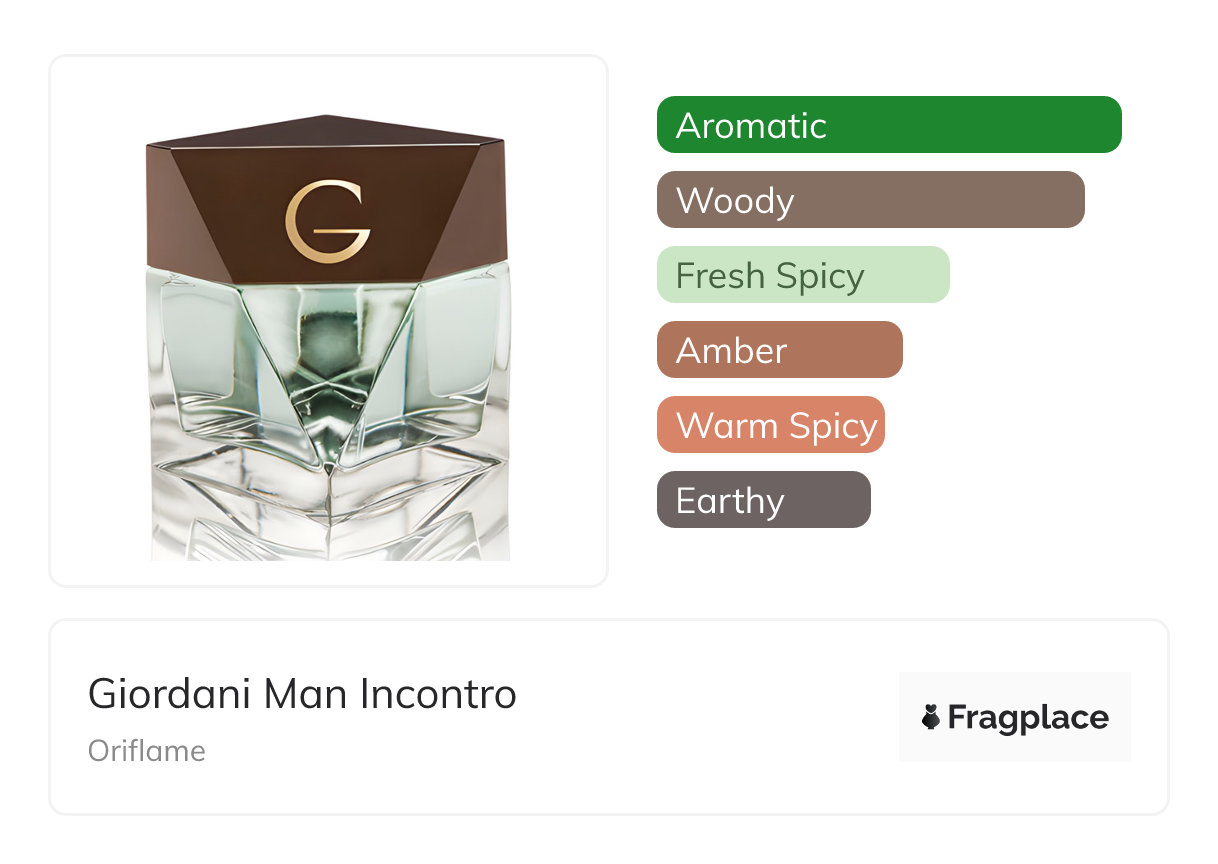Click the dark gray Earthy bar

pyautogui.click(x=763, y=500)
